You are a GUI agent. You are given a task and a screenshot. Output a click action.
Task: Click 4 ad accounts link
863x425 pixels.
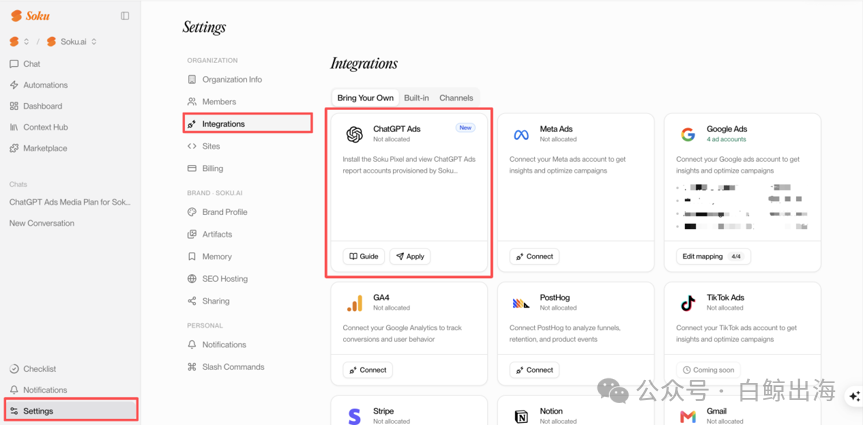click(x=726, y=139)
